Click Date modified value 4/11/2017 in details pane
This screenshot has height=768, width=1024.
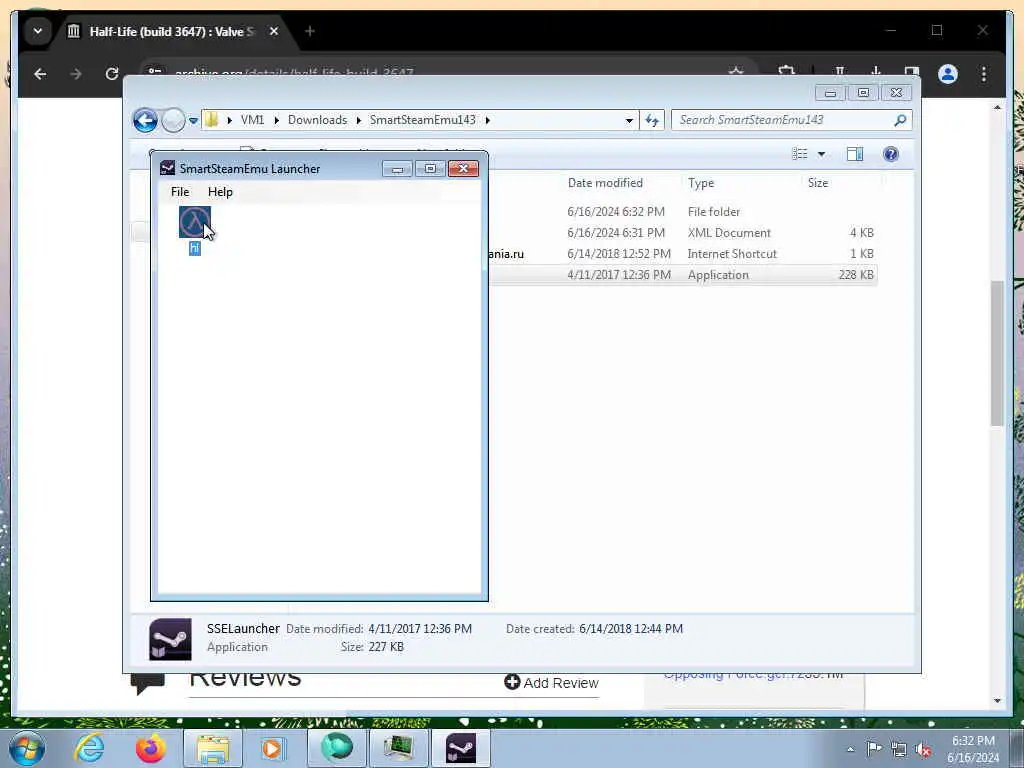click(420, 629)
